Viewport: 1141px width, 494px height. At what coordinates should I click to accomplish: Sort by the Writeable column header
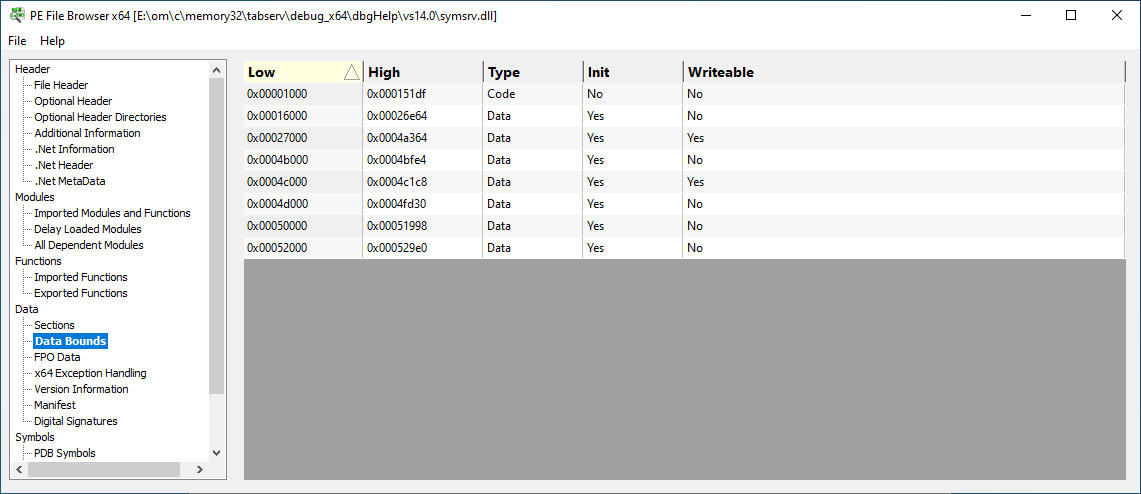coord(905,72)
